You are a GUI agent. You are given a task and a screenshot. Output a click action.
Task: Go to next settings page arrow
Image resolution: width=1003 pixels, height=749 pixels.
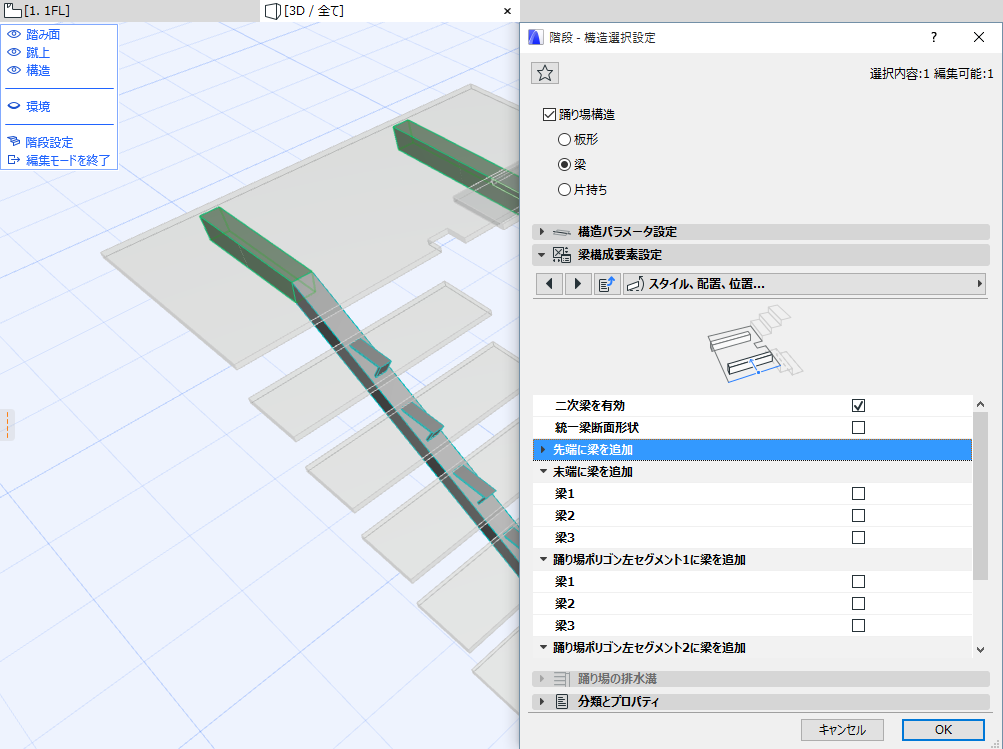(x=578, y=284)
